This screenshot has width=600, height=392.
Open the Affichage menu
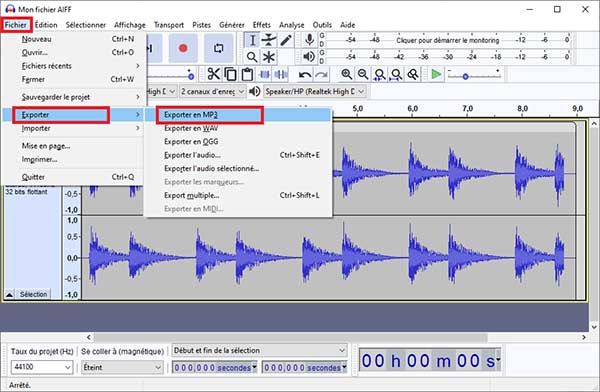pos(130,25)
